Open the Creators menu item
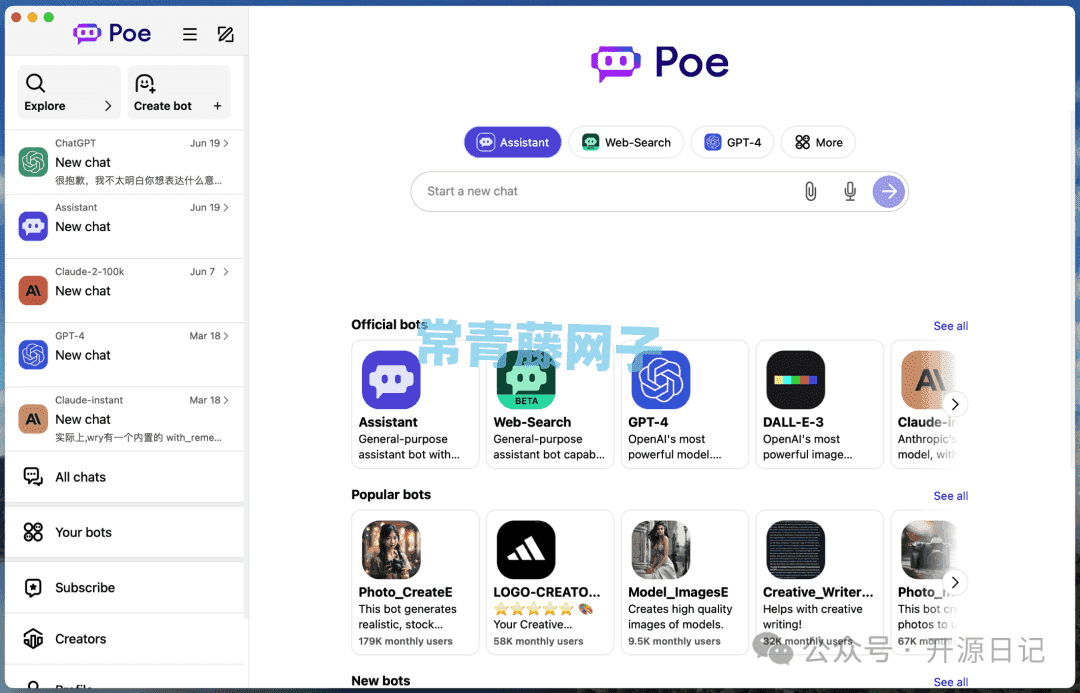The height and width of the screenshot is (693, 1080). point(125,639)
